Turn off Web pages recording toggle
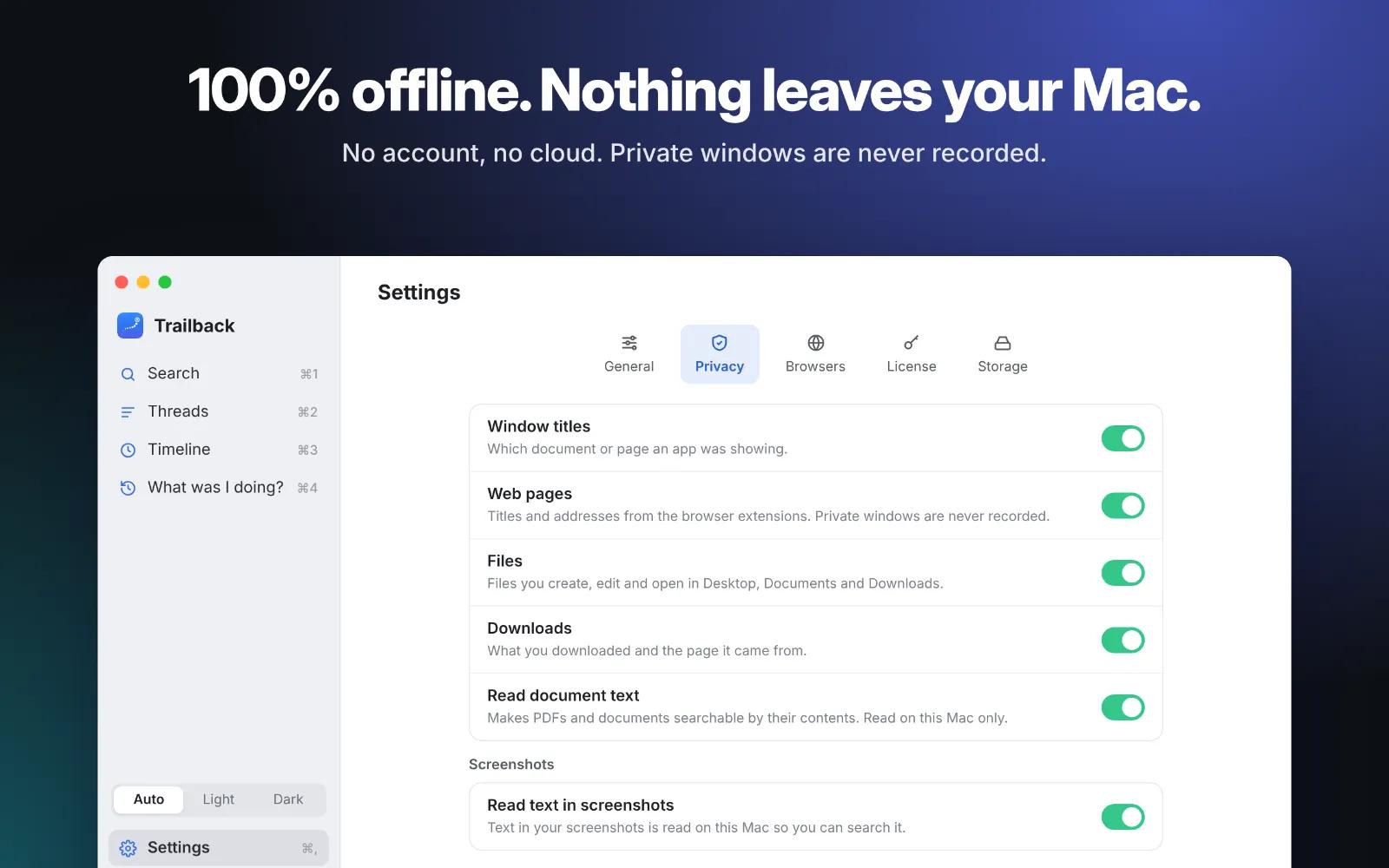This screenshot has height=868, width=1389. coord(1123,505)
